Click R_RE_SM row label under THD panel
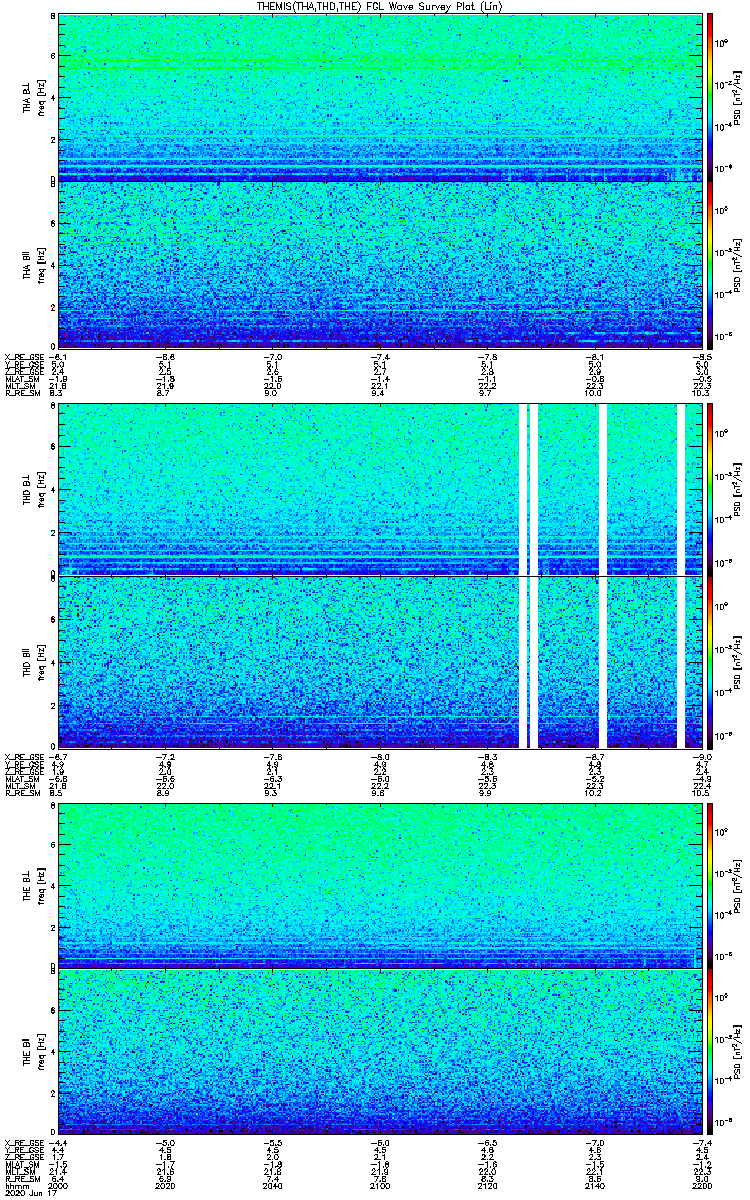 [21, 793]
